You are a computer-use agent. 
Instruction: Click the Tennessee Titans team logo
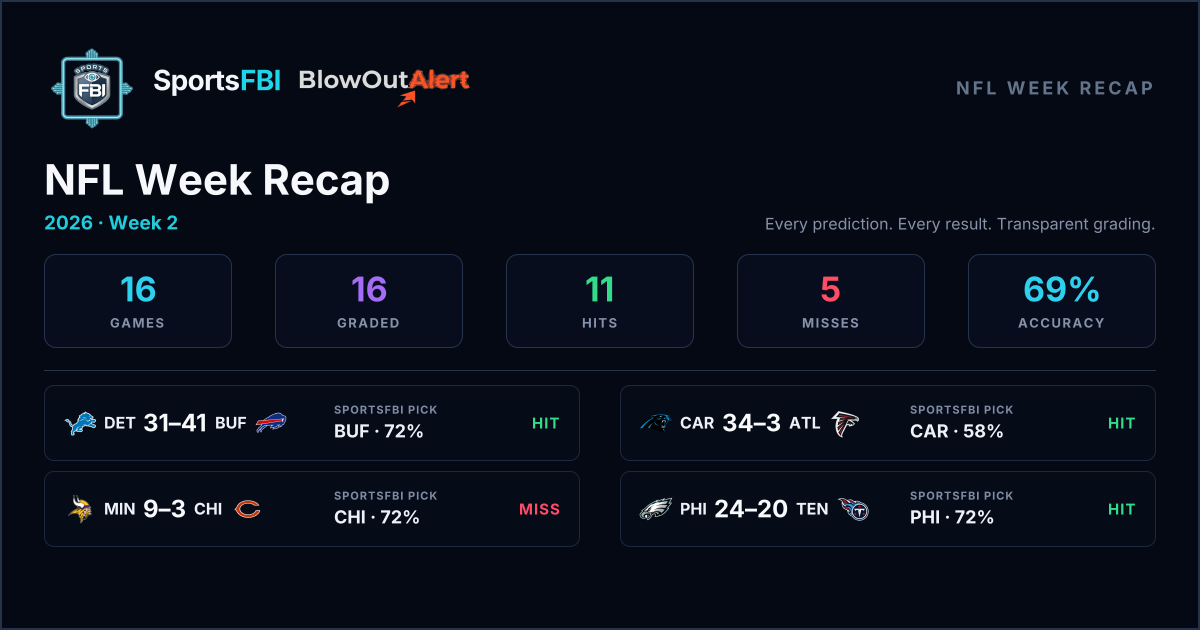click(853, 509)
